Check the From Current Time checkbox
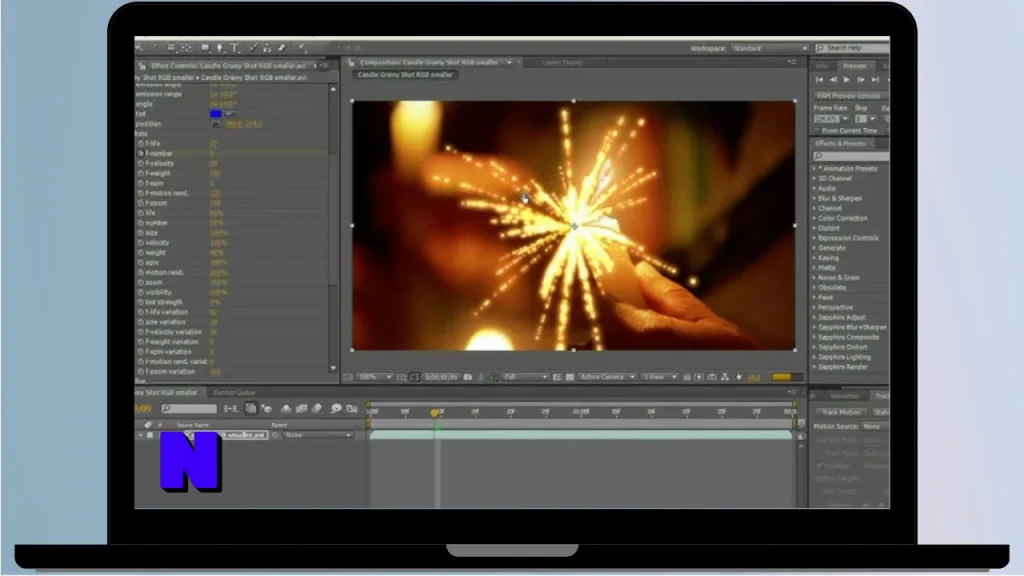Viewport: 1024px width, 576px height. click(818, 131)
